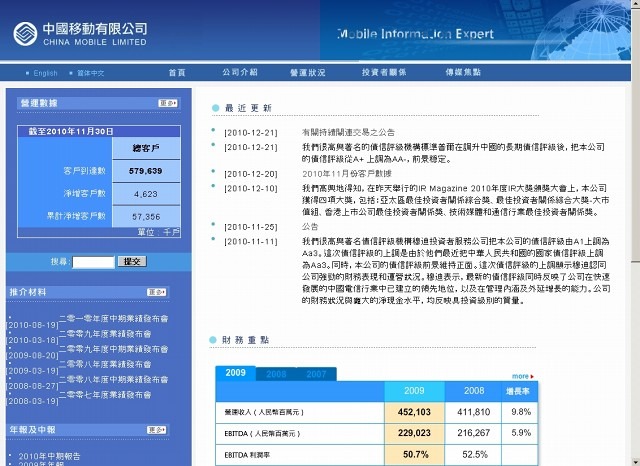The height and width of the screenshot is (466, 640).
Task: Open the 2010年11月份客戶數據 link
Action: pyautogui.click(x=347, y=174)
